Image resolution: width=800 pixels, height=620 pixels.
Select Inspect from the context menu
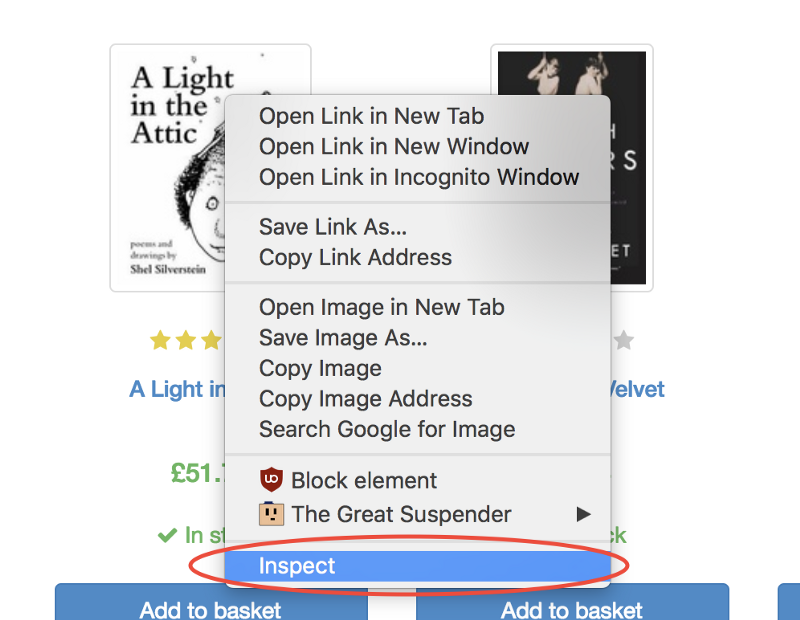(297, 566)
